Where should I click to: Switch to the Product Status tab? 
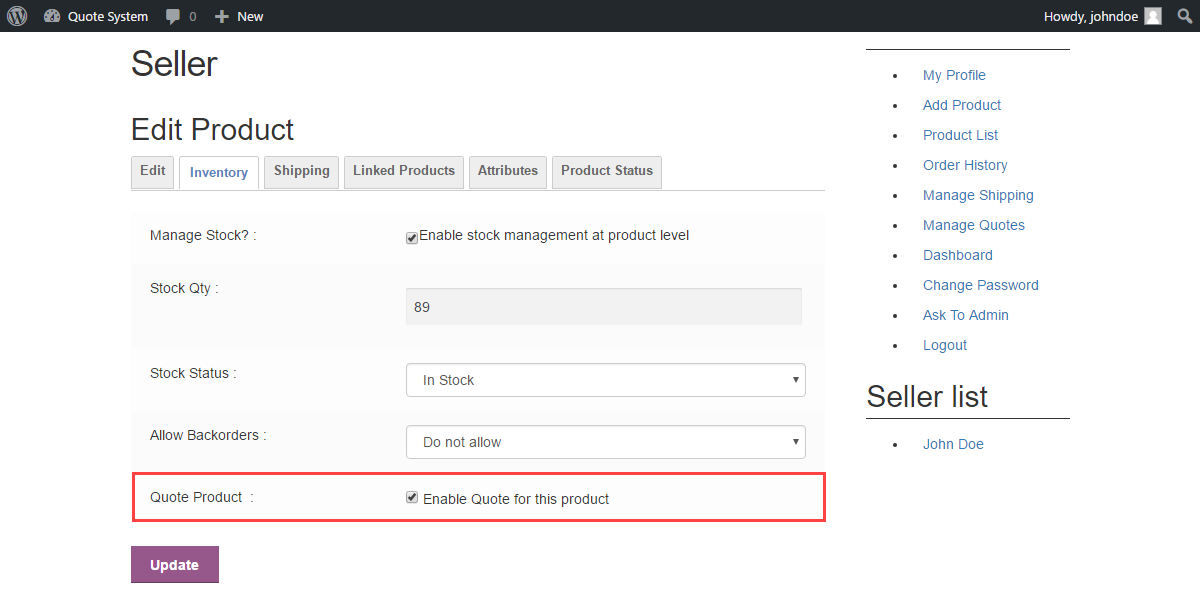pyautogui.click(x=606, y=172)
